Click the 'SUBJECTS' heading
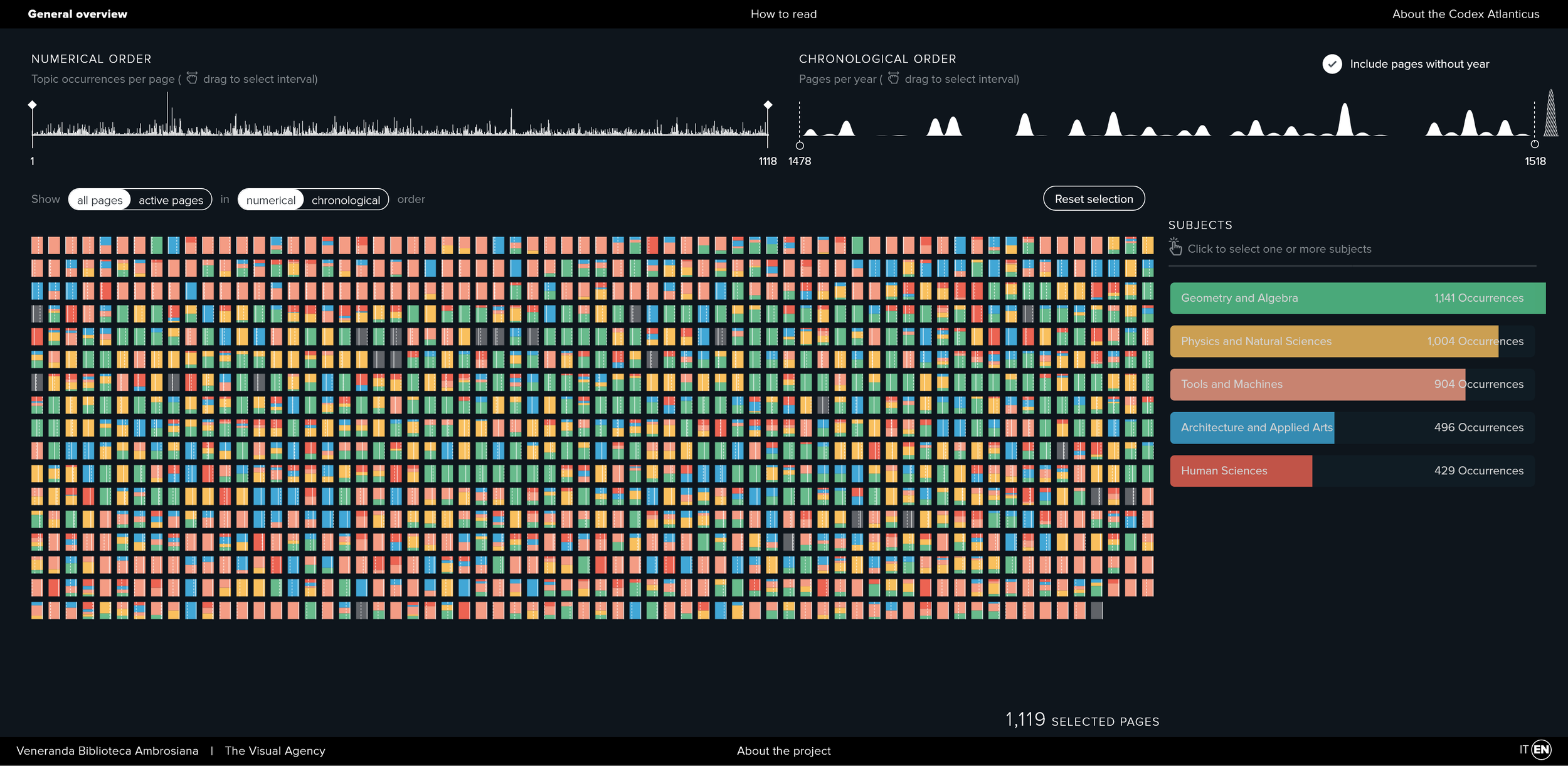 tap(1200, 225)
